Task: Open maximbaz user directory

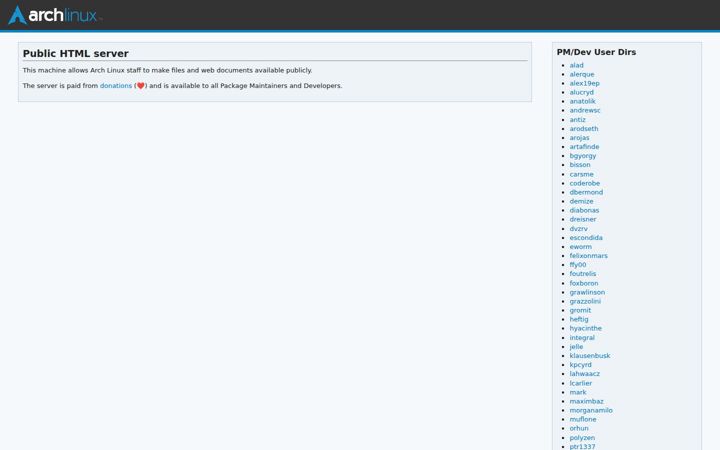Action: (x=586, y=401)
